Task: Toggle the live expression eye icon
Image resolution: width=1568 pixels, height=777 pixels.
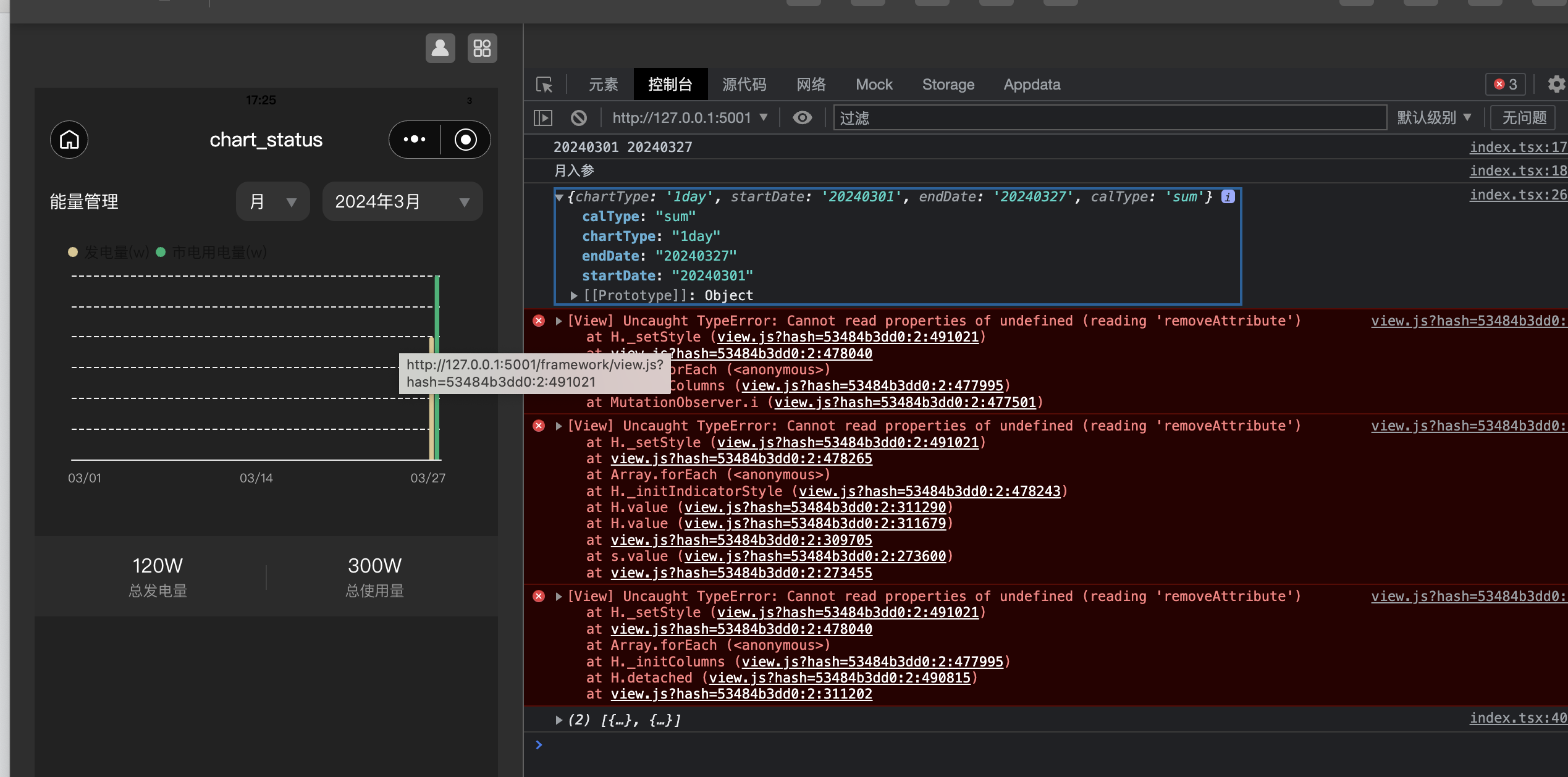Action: [x=803, y=118]
